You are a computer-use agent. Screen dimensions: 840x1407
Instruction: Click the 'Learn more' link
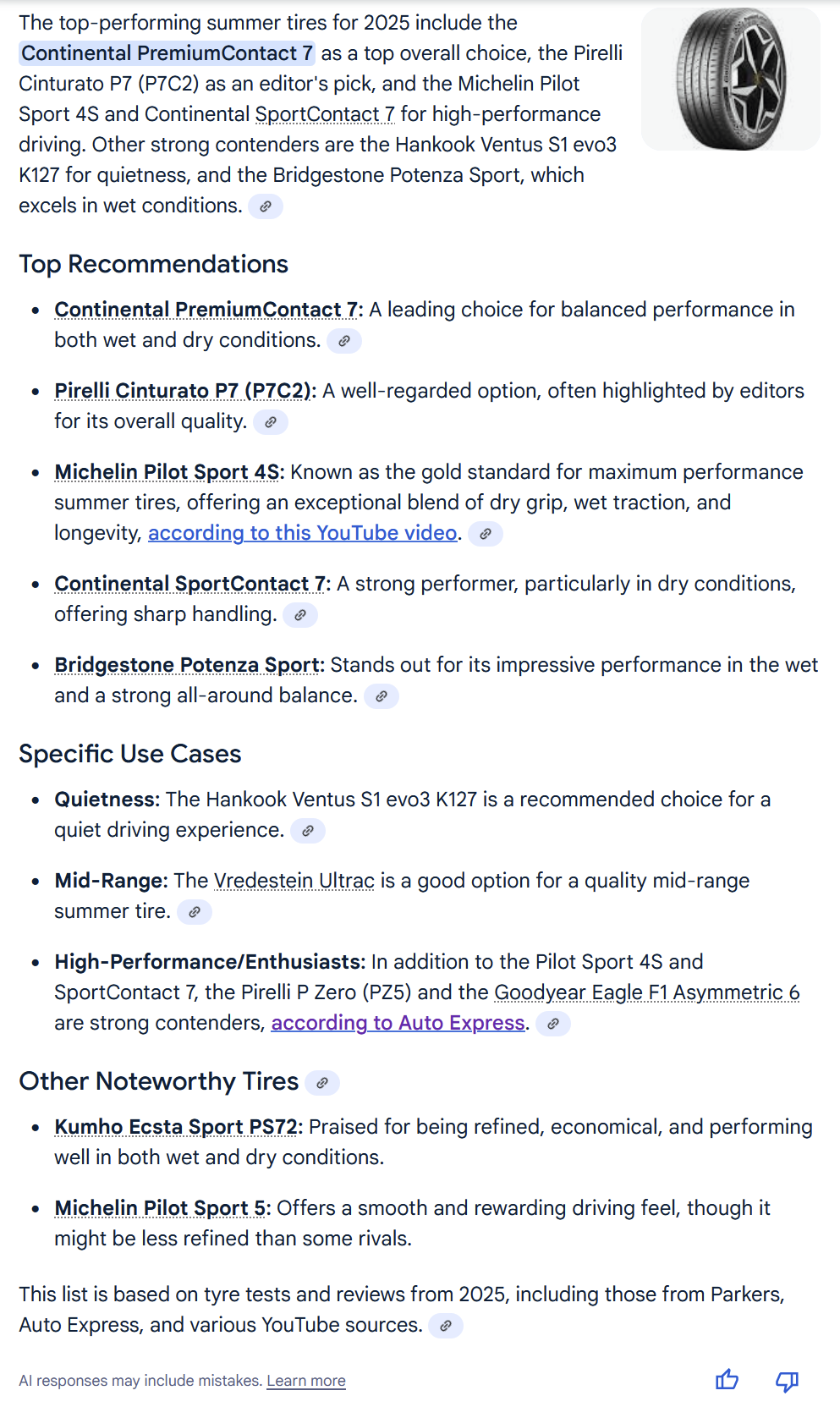coord(306,1381)
